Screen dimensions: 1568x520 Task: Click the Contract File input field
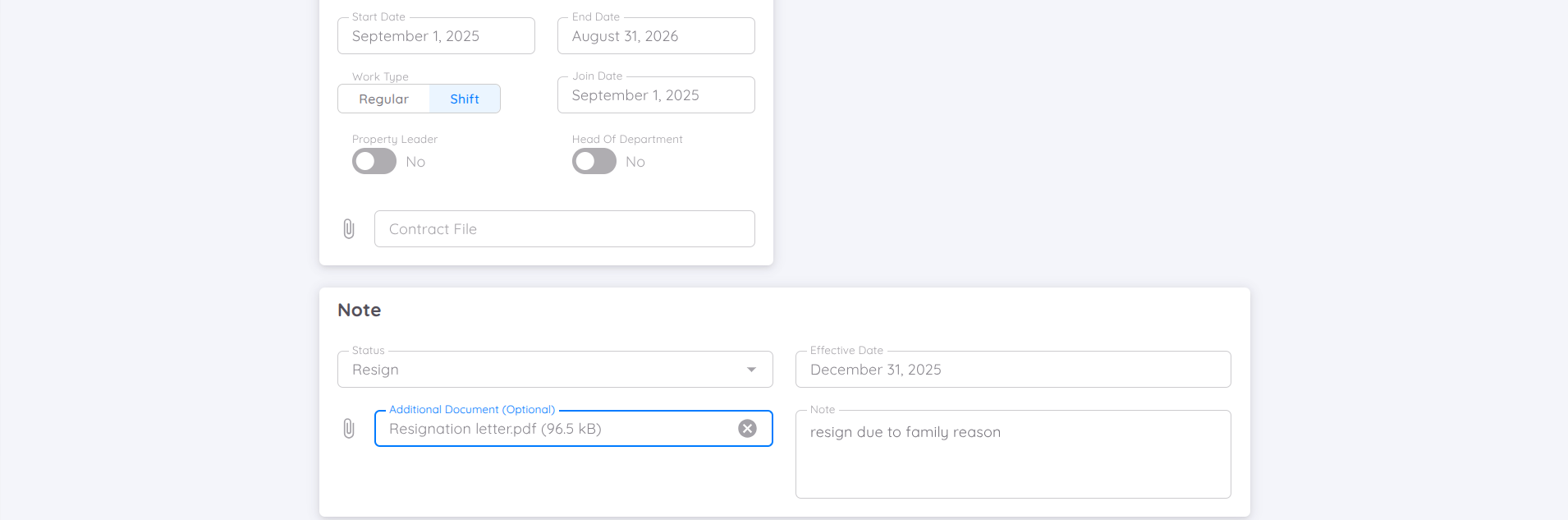[565, 229]
